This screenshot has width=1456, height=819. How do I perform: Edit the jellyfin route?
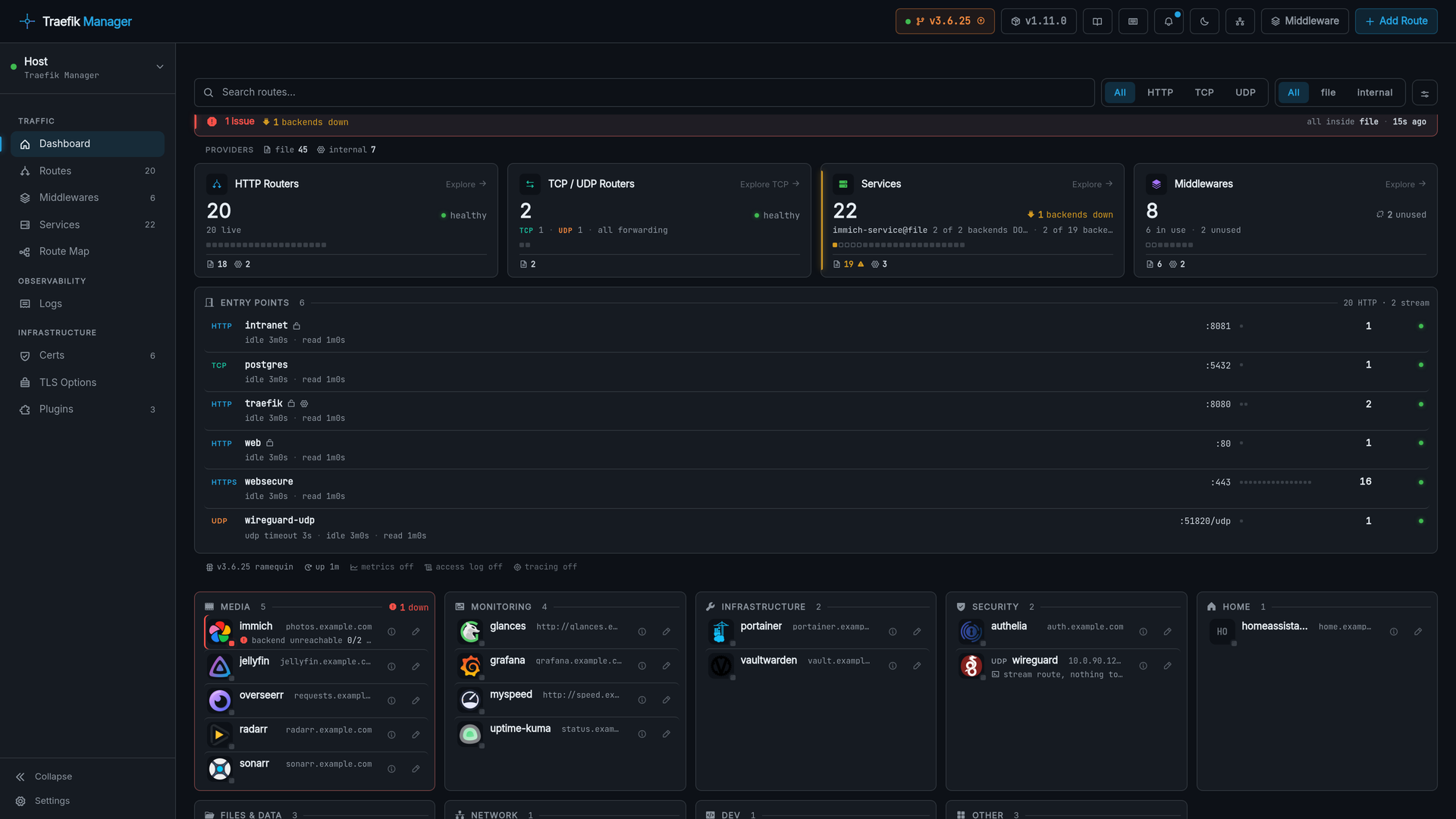tap(416, 667)
